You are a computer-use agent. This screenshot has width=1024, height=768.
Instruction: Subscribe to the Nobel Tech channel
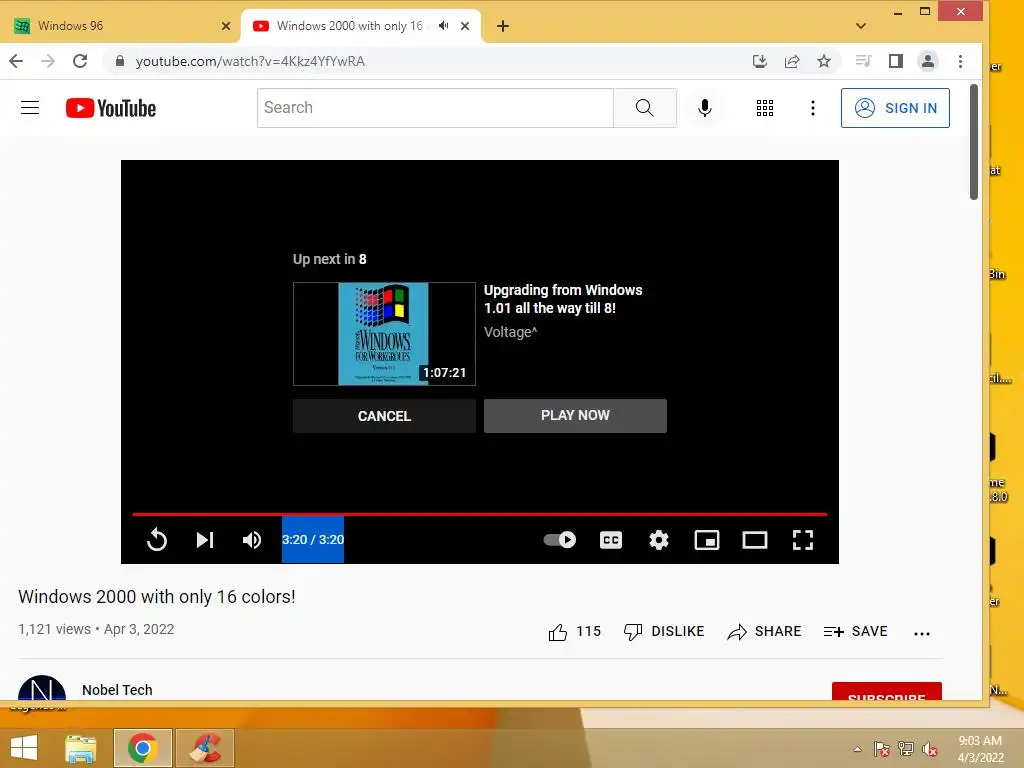tap(887, 692)
